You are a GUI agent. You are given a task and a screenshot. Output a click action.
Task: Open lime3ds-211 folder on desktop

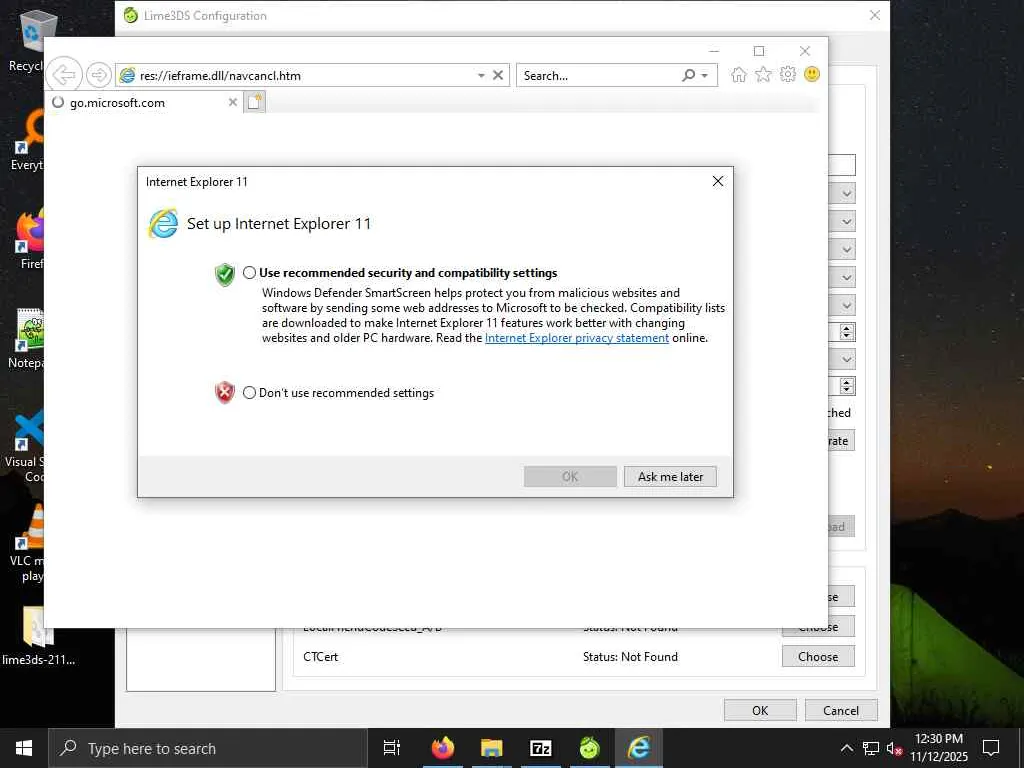[x=38, y=637]
